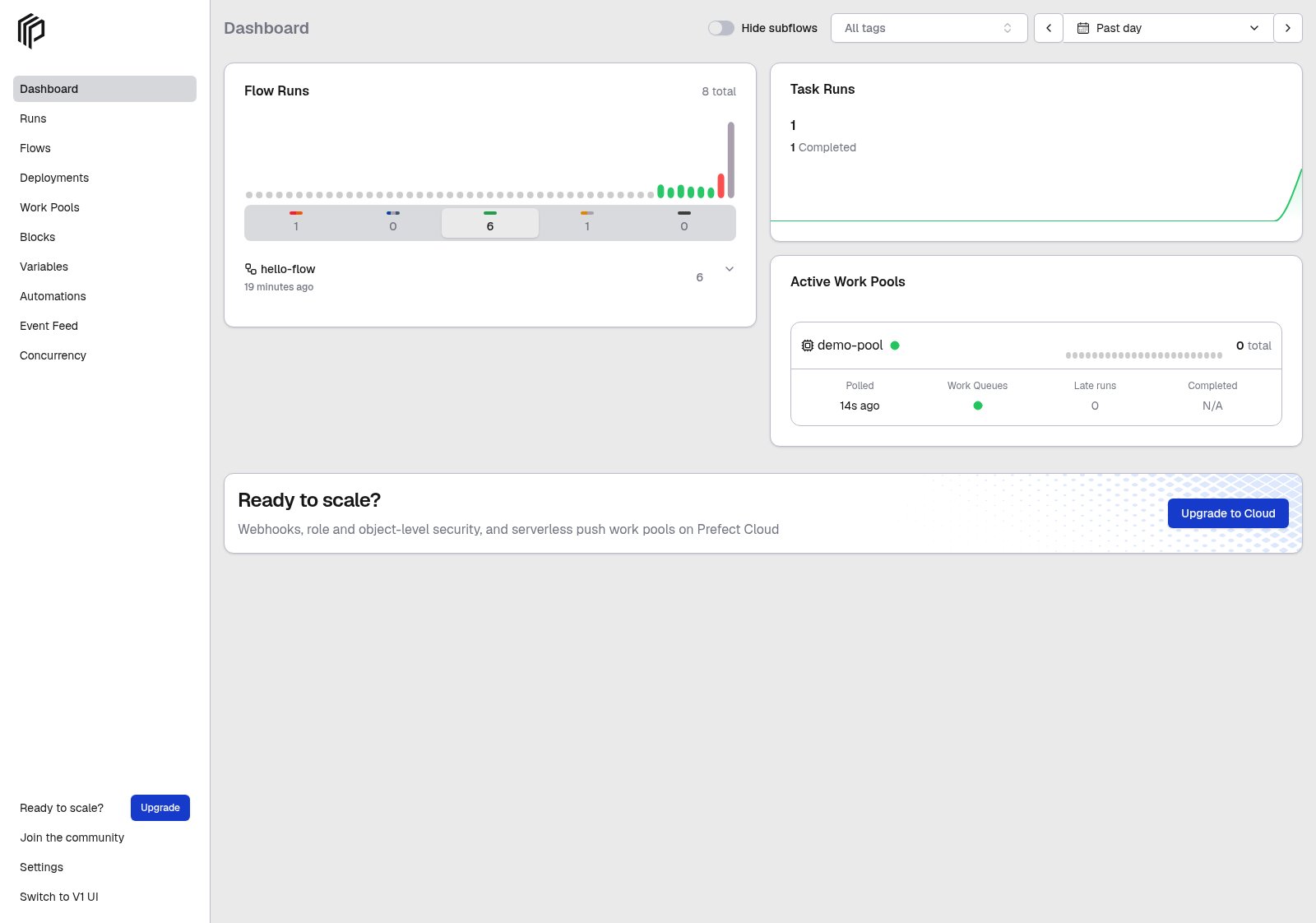Click the demo-pool work pool icon
Viewport: 1316px width, 923px height.
pos(808,346)
